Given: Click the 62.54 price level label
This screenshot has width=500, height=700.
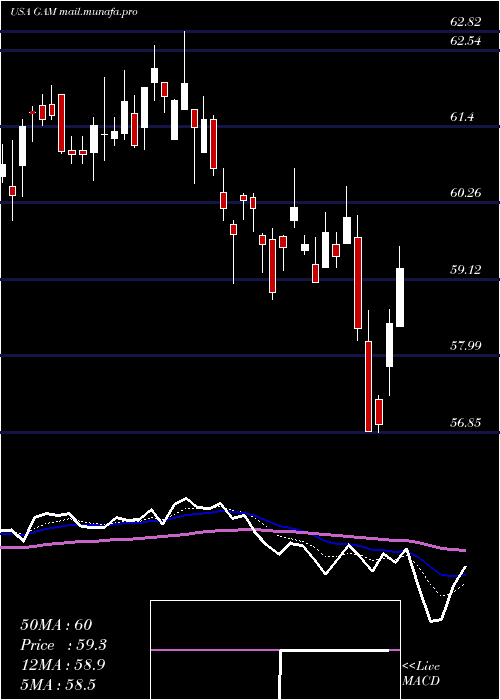Looking at the screenshot, I should tap(466, 41).
